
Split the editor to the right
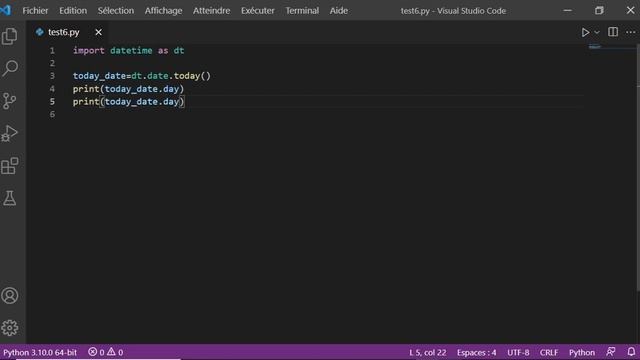click(x=613, y=32)
